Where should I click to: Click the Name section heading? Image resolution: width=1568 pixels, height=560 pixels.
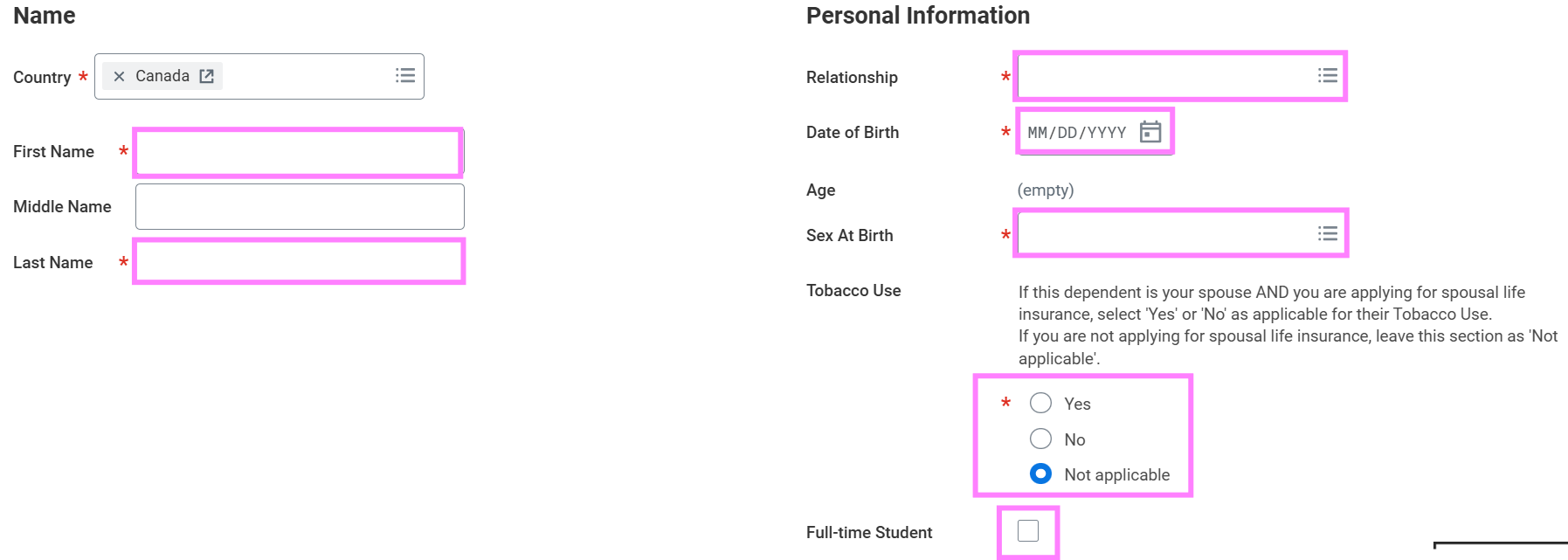44,16
